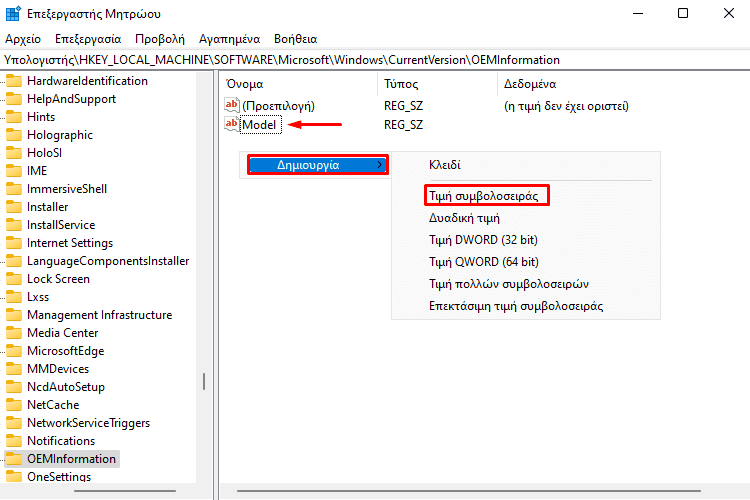750x500 pixels.
Task: Click the folder icon beside Management Infrastructure
Action: pos(14,315)
